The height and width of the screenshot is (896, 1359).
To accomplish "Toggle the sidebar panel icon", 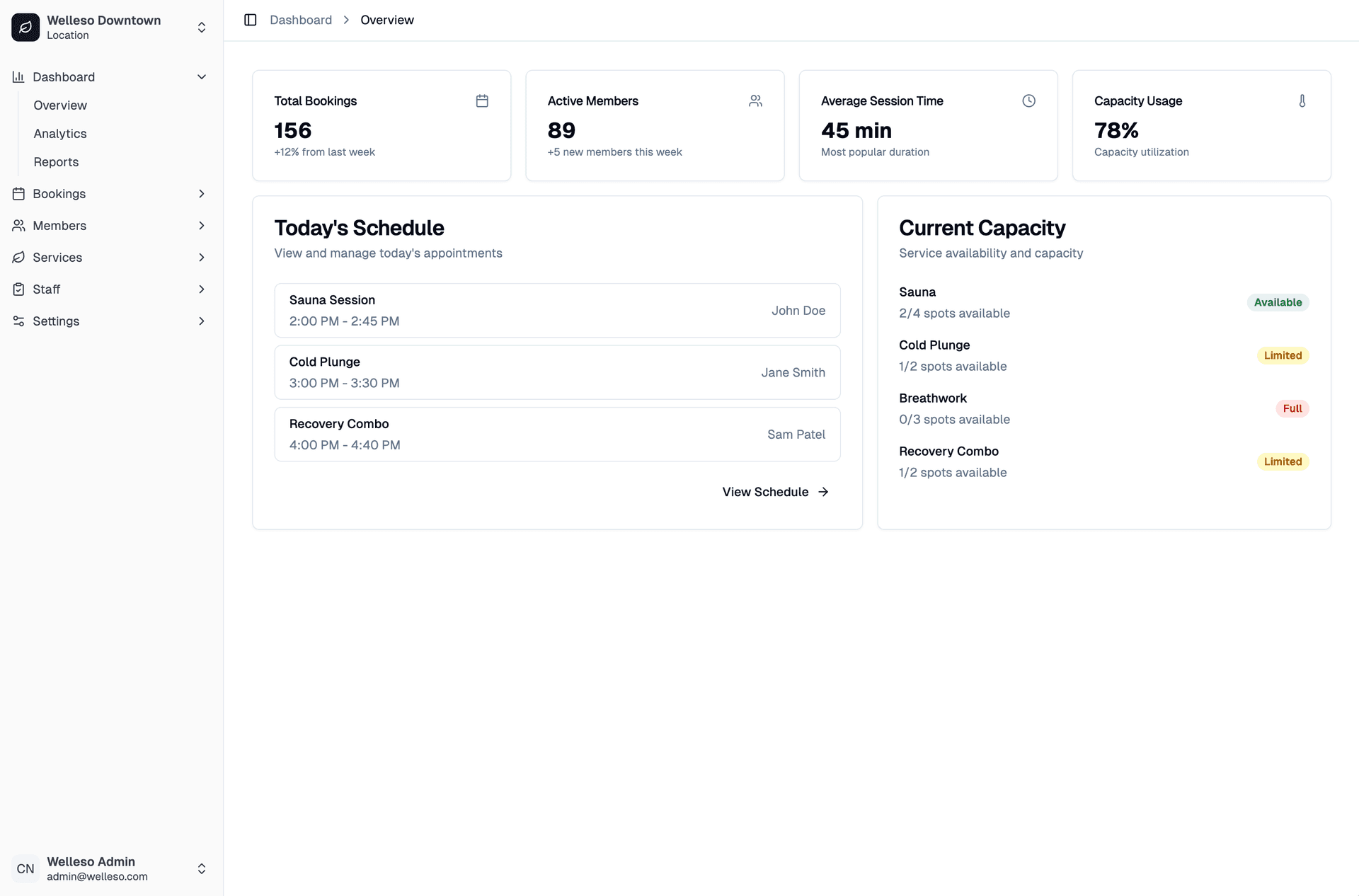I will tap(251, 20).
